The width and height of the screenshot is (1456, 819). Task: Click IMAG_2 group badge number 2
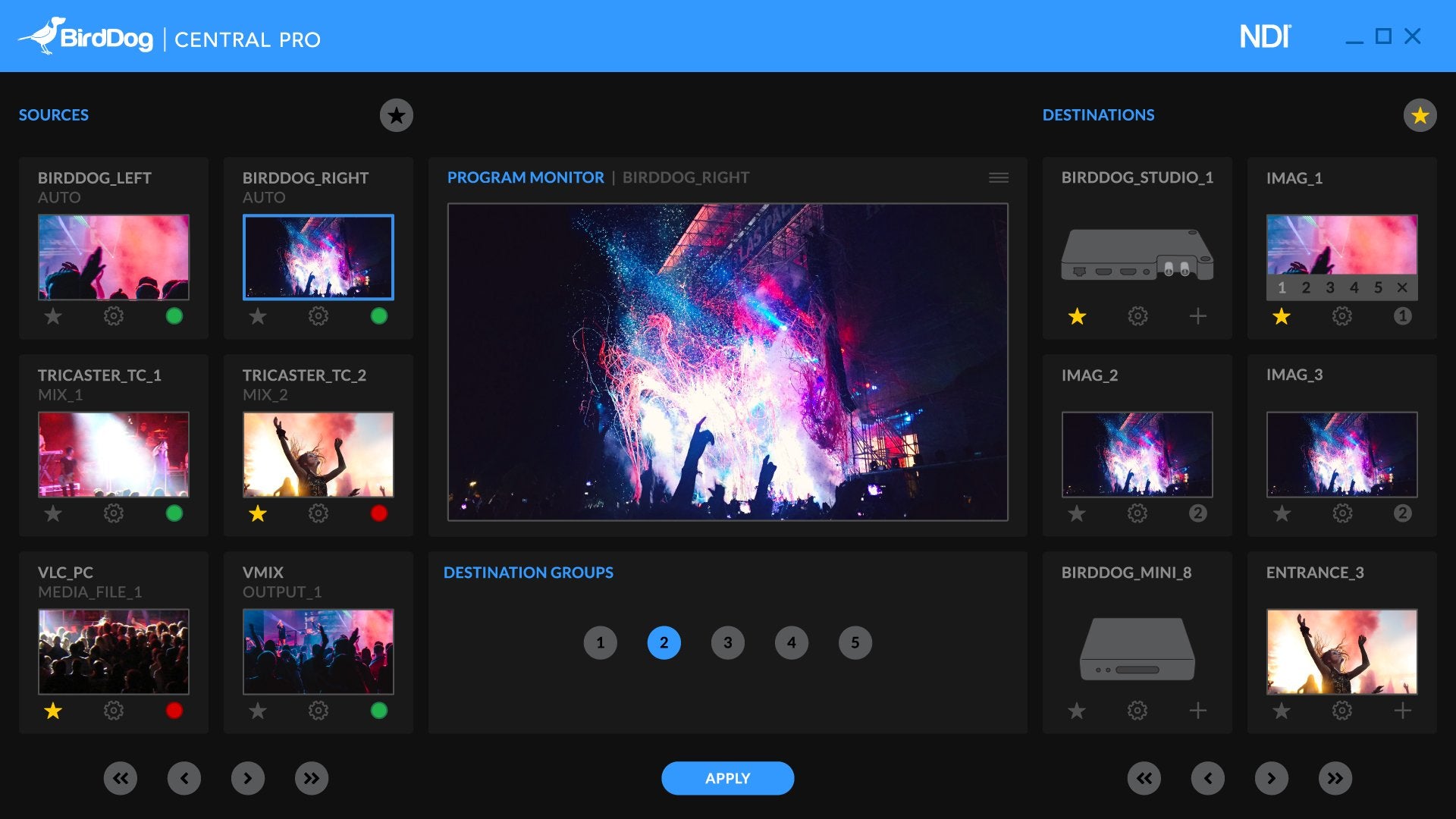tap(1198, 513)
